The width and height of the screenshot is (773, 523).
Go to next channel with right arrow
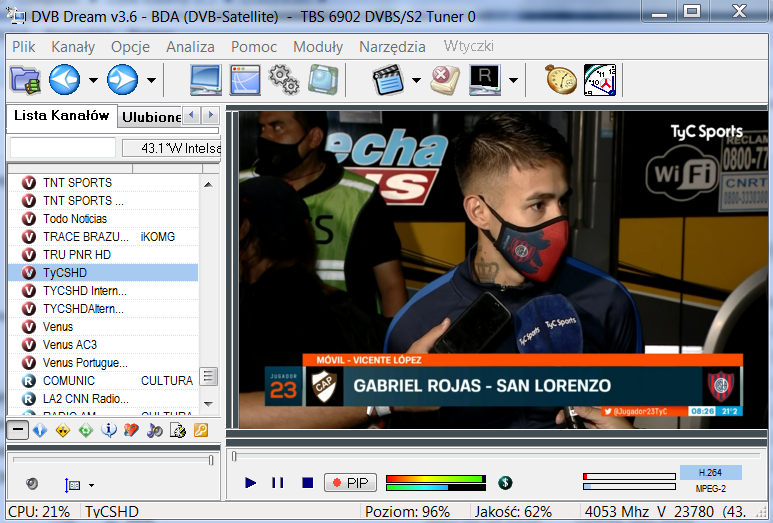[x=122, y=79]
